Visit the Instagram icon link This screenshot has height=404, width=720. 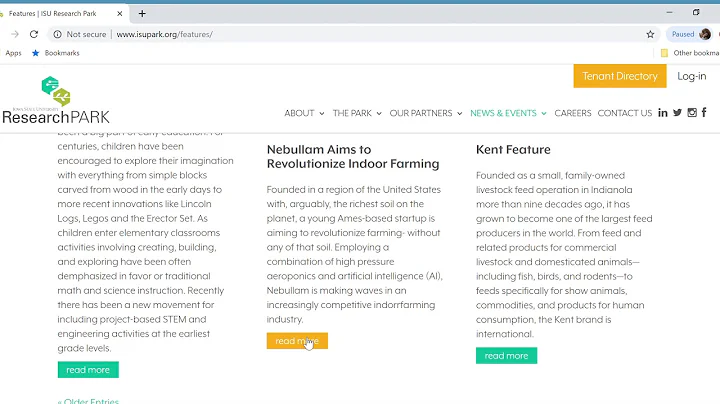click(691, 113)
